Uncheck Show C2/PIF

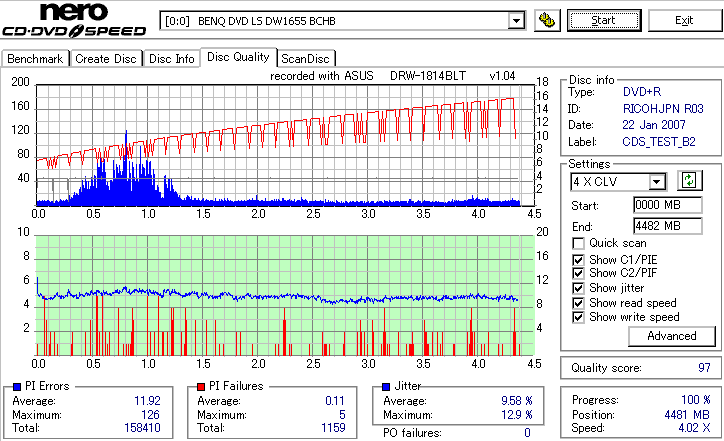tap(578, 273)
